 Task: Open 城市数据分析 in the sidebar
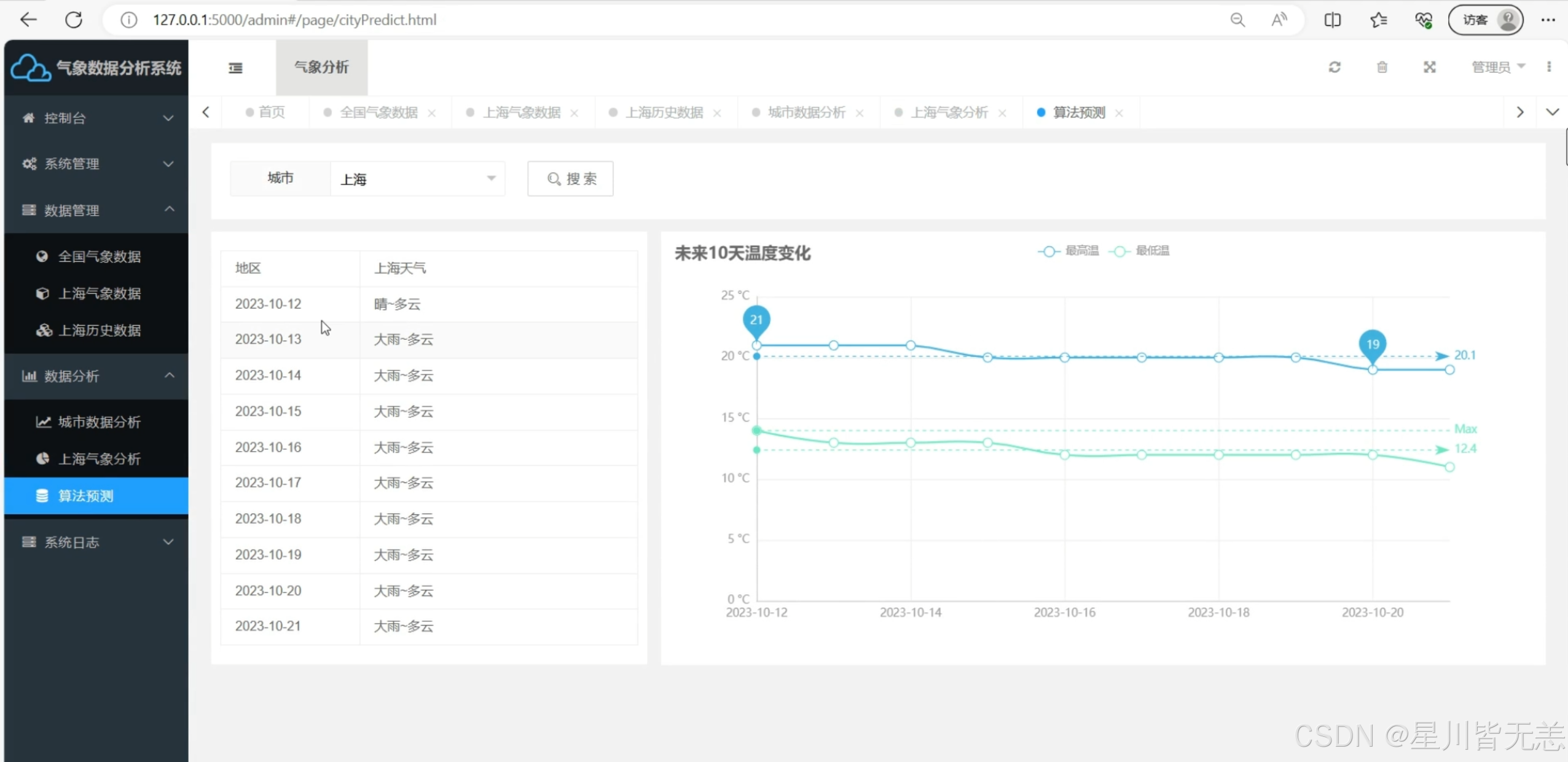point(99,422)
